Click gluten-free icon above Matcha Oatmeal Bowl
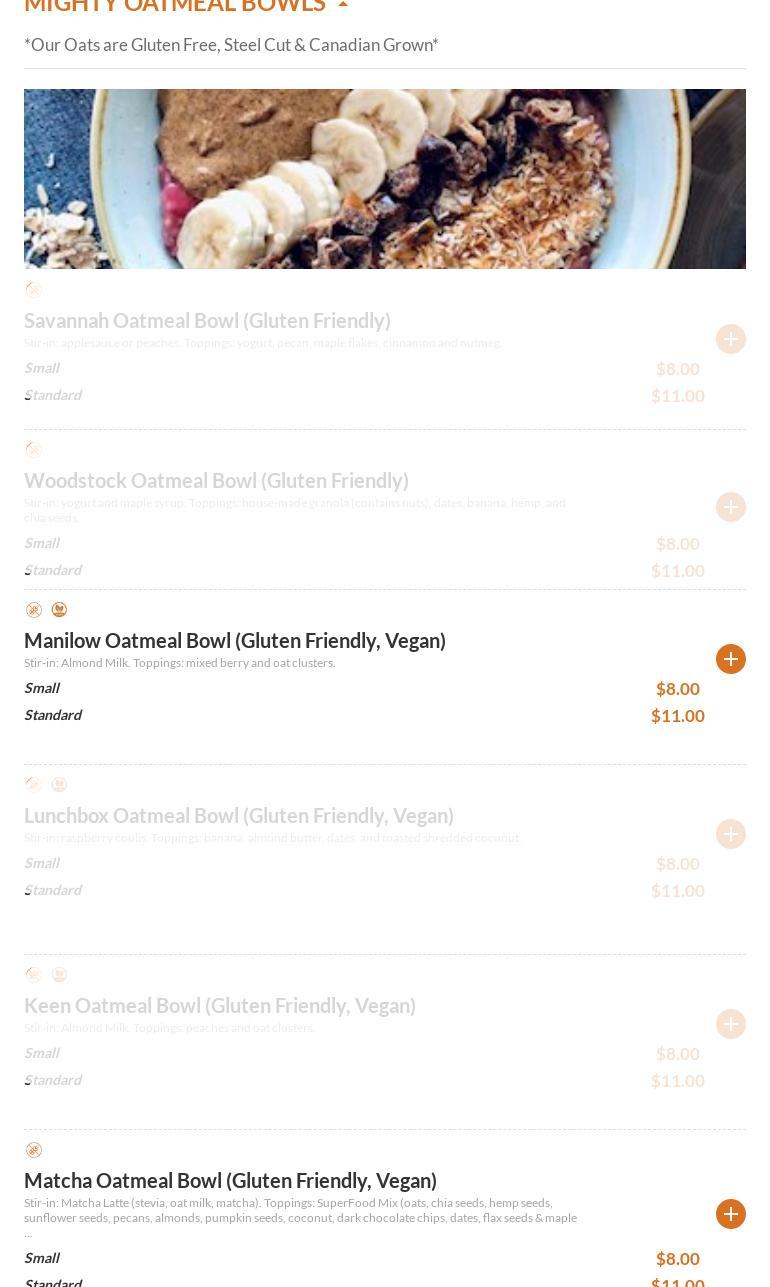Viewport: 770px width, 1287px height. click(34, 1150)
